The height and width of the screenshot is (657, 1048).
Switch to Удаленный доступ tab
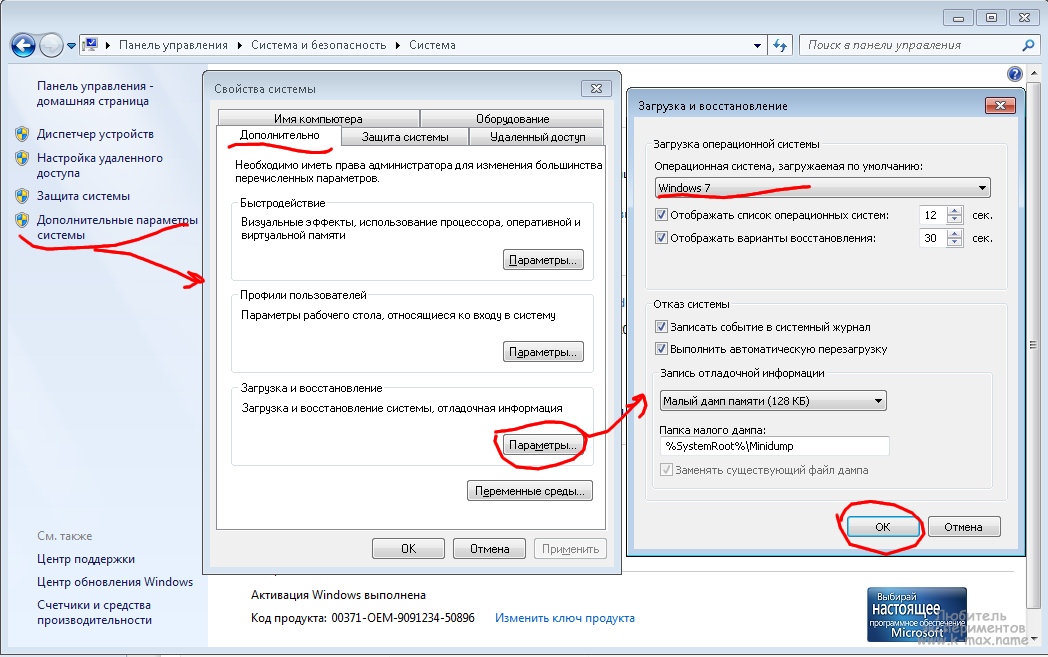[x=537, y=136]
